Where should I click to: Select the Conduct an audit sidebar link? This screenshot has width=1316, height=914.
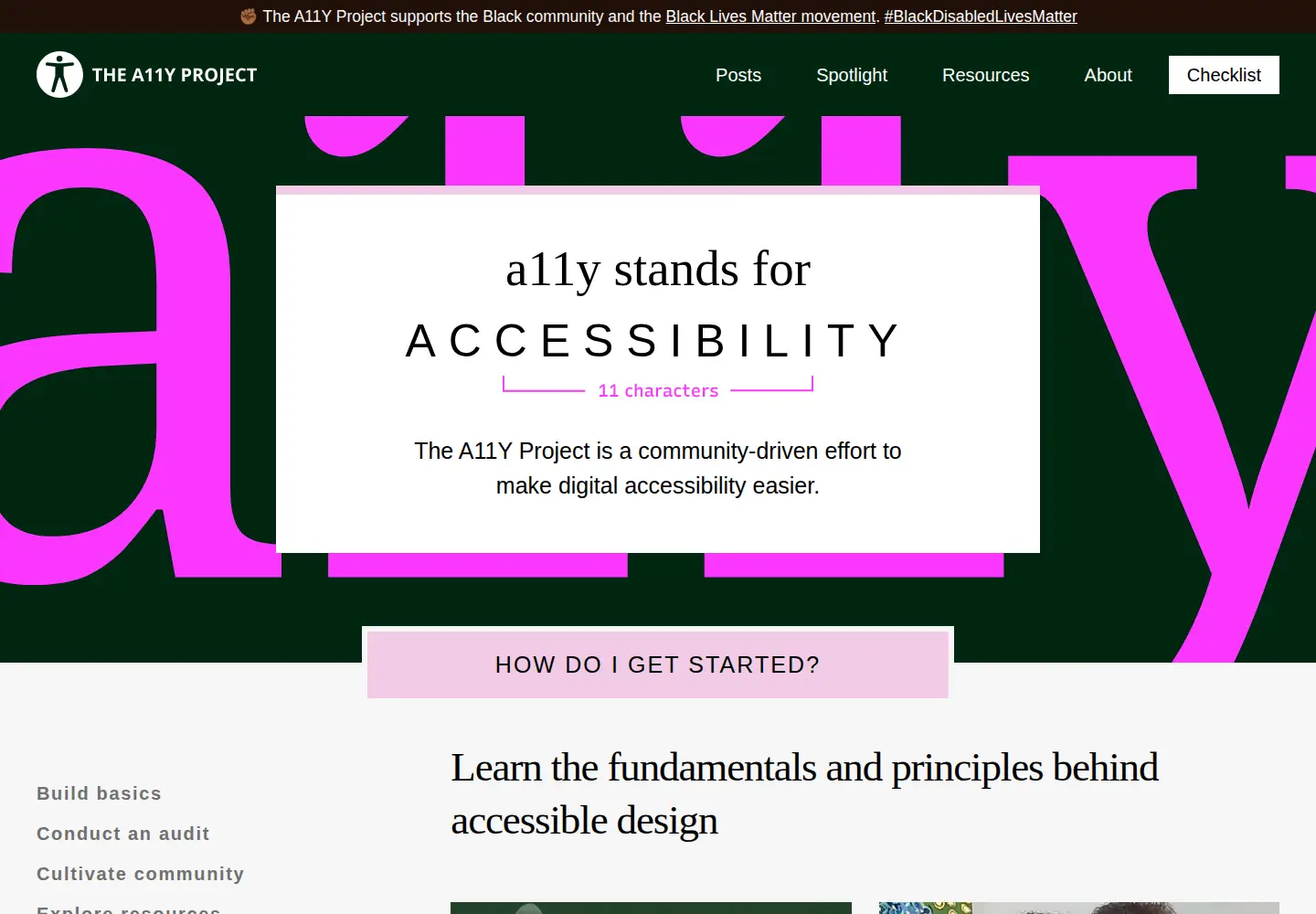[123, 834]
